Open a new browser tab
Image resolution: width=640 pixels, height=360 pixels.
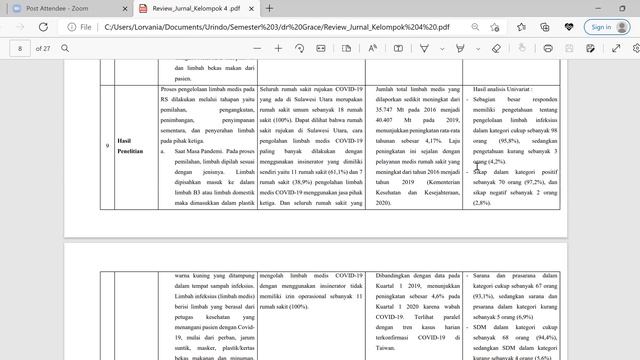269,8
